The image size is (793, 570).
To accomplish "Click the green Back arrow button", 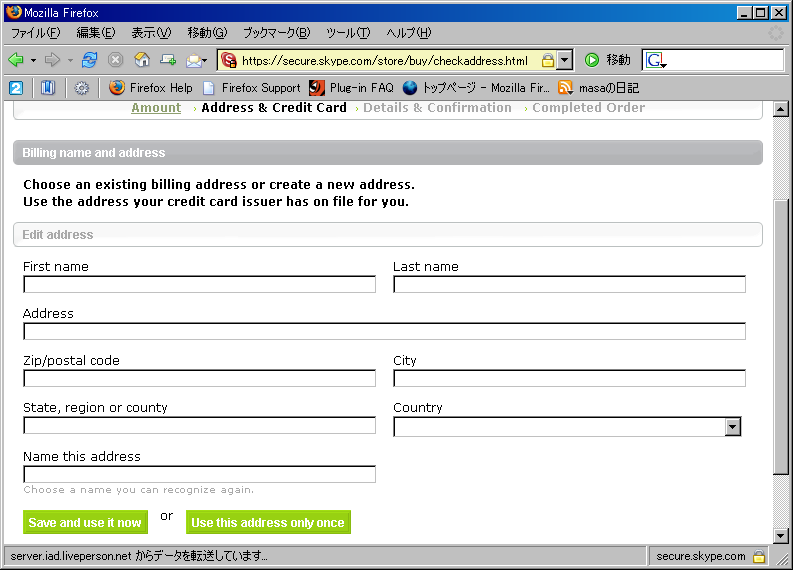I will tap(16, 60).
